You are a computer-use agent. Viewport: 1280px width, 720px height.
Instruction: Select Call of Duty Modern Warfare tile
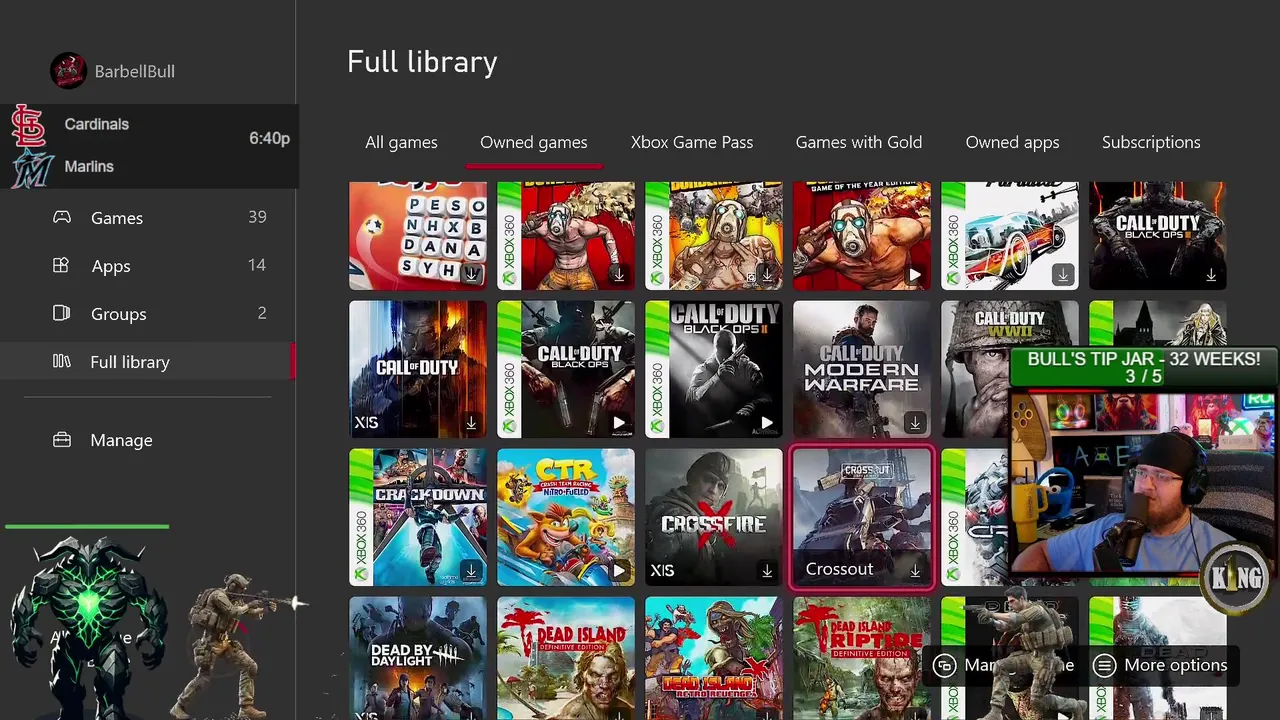862,369
